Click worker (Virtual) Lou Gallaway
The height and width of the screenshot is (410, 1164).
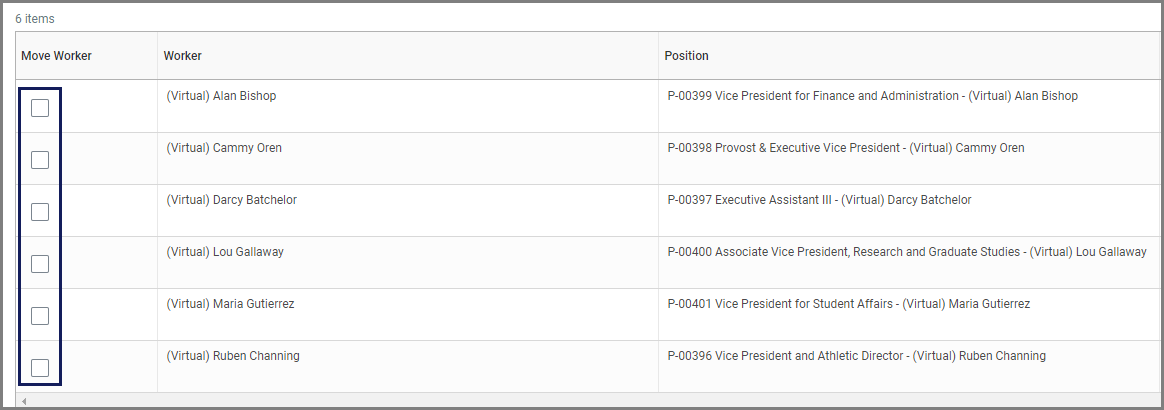tap(225, 252)
